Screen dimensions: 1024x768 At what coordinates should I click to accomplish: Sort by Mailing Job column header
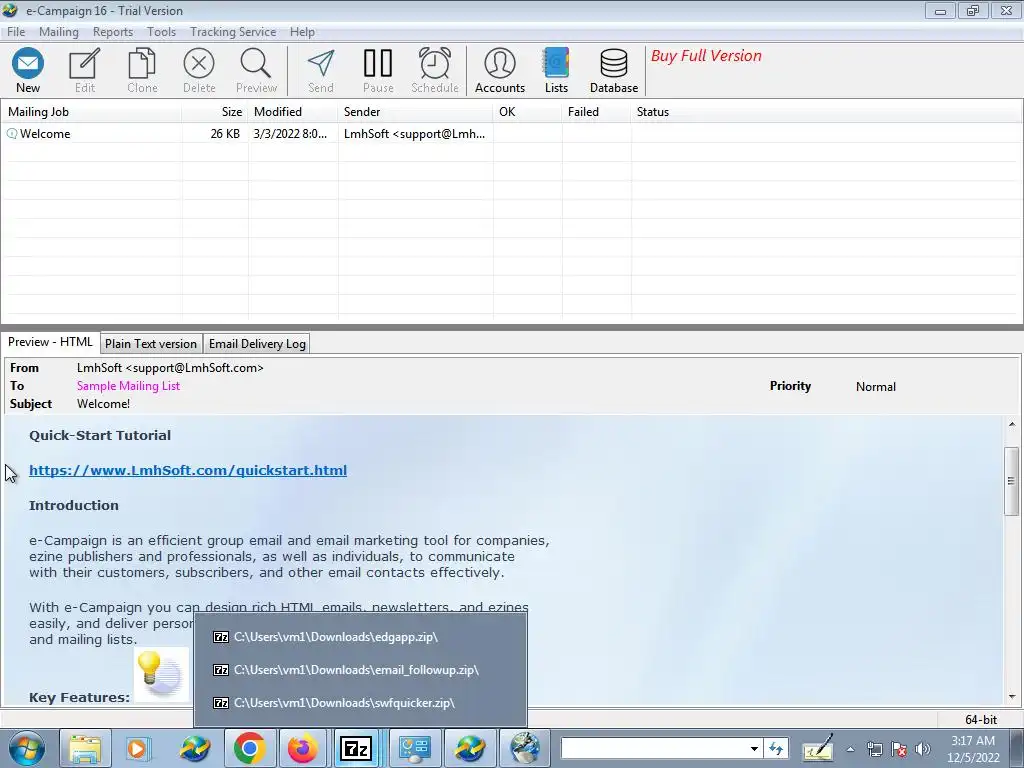(x=91, y=112)
